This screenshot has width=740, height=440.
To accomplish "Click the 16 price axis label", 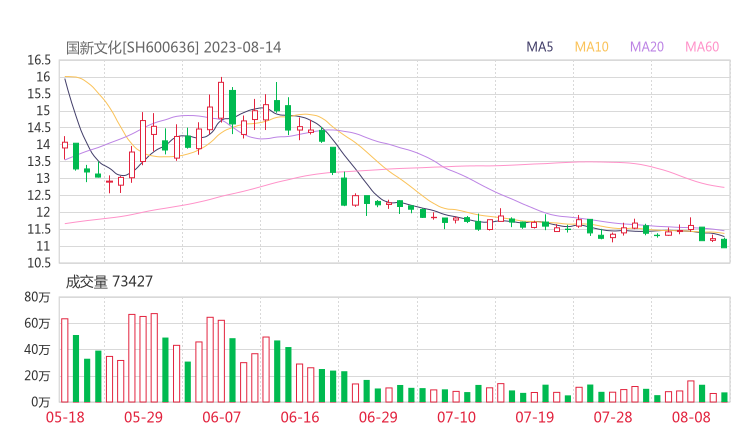I will (43, 77).
